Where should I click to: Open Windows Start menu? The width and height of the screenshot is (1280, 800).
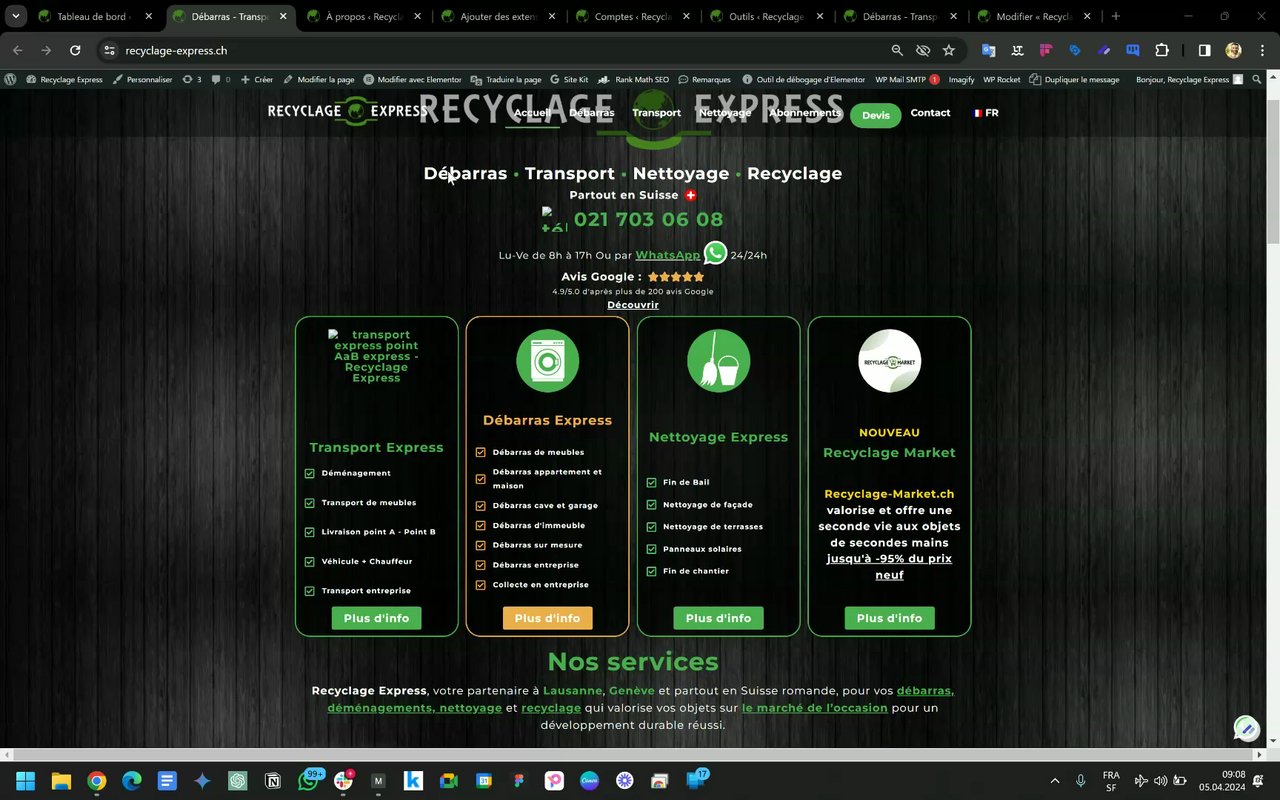(x=25, y=781)
